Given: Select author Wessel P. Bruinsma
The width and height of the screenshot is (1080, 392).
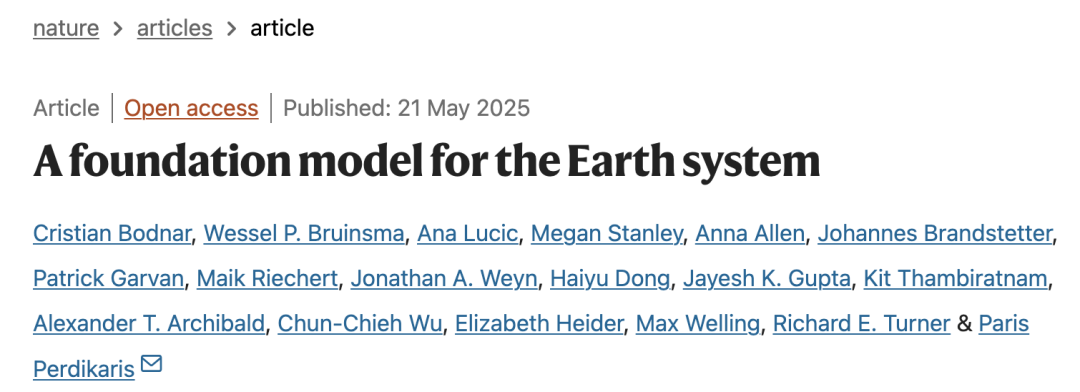Looking at the screenshot, I should tap(304, 234).
